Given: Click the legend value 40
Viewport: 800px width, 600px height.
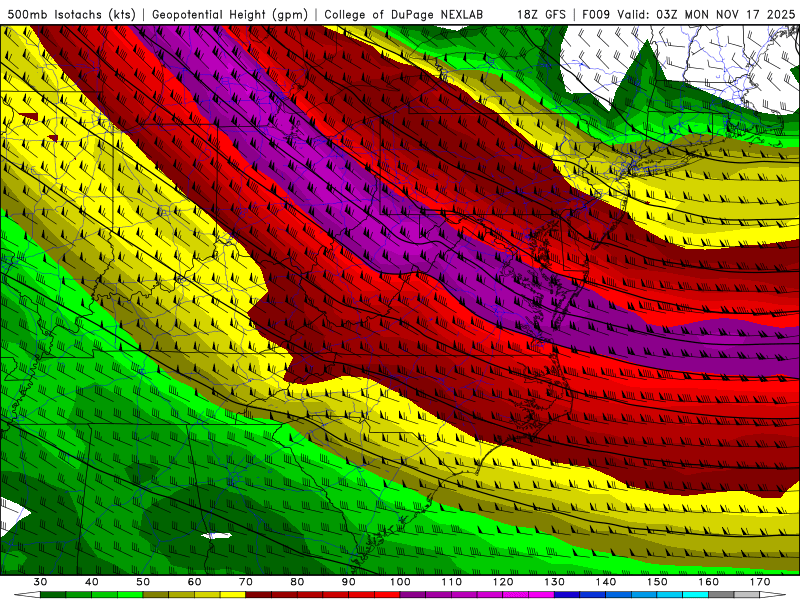Looking at the screenshot, I should coord(92,582).
